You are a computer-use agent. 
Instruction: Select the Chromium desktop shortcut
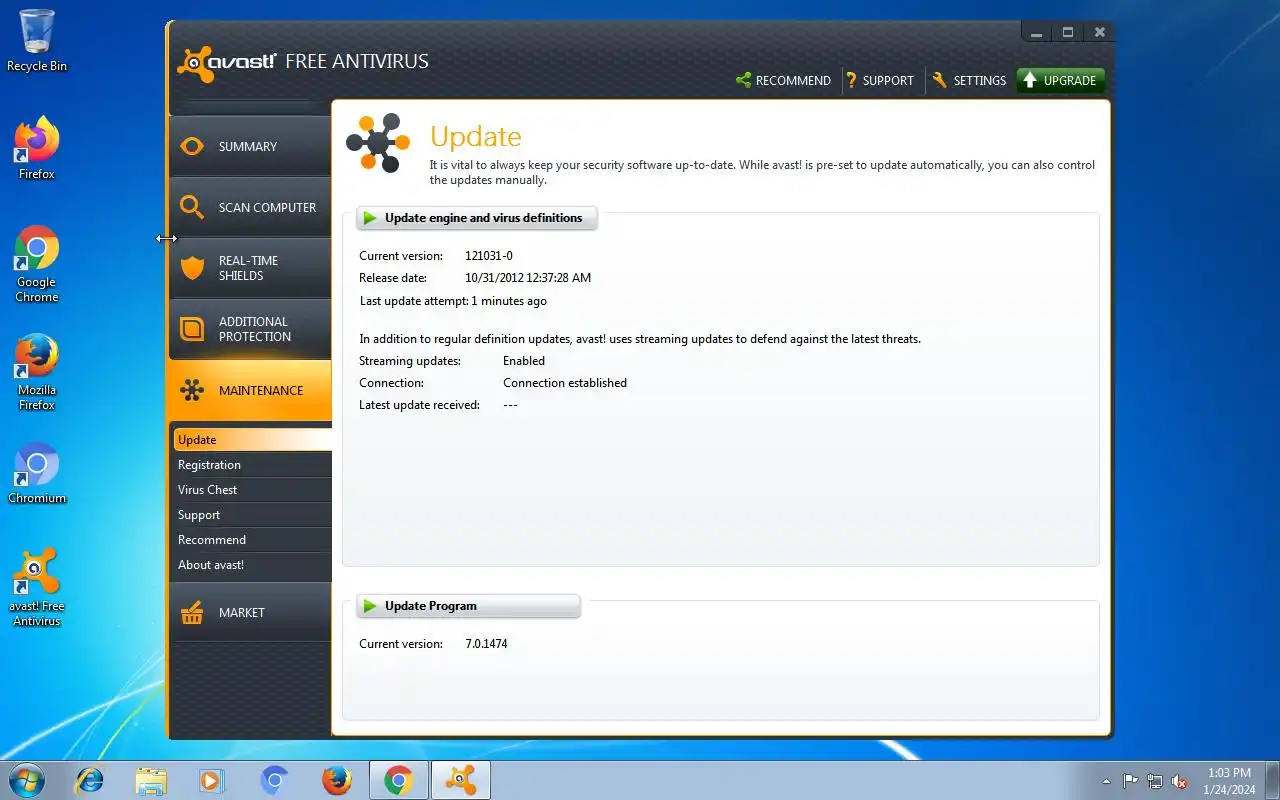pyautogui.click(x=37, y=474)
